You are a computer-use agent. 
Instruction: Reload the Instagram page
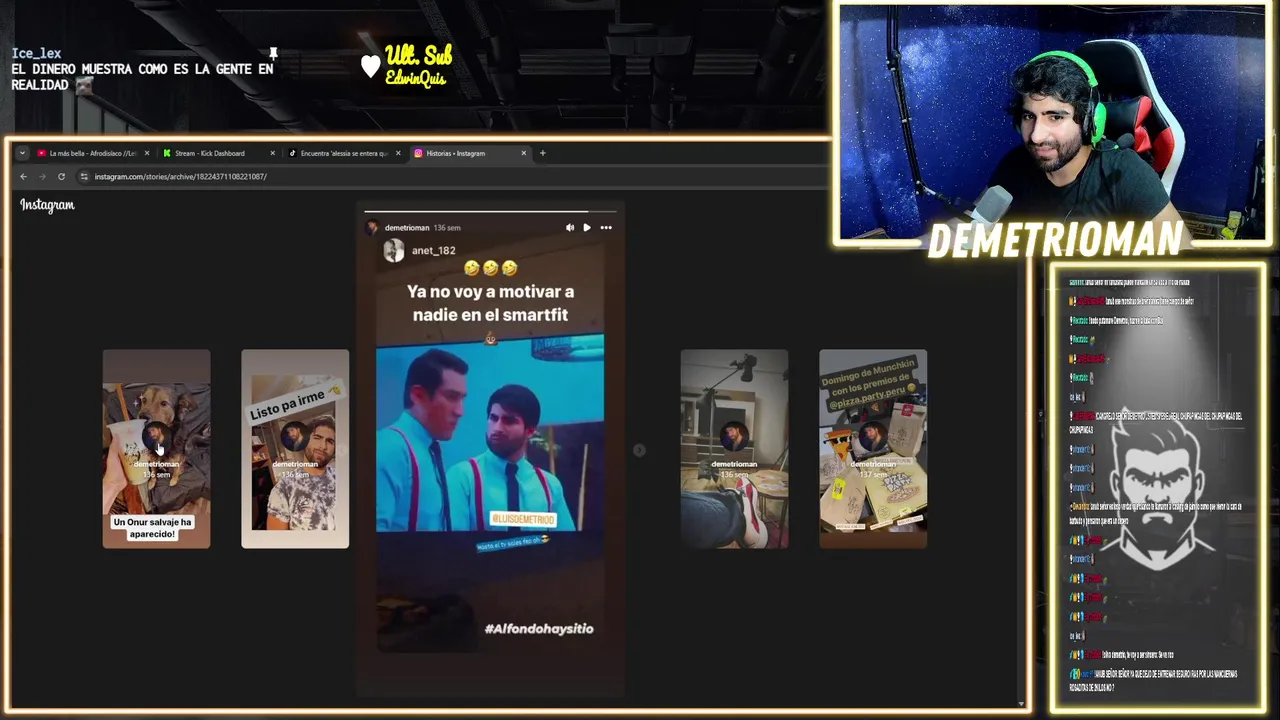pyautogui.click(x=61, y=176)
